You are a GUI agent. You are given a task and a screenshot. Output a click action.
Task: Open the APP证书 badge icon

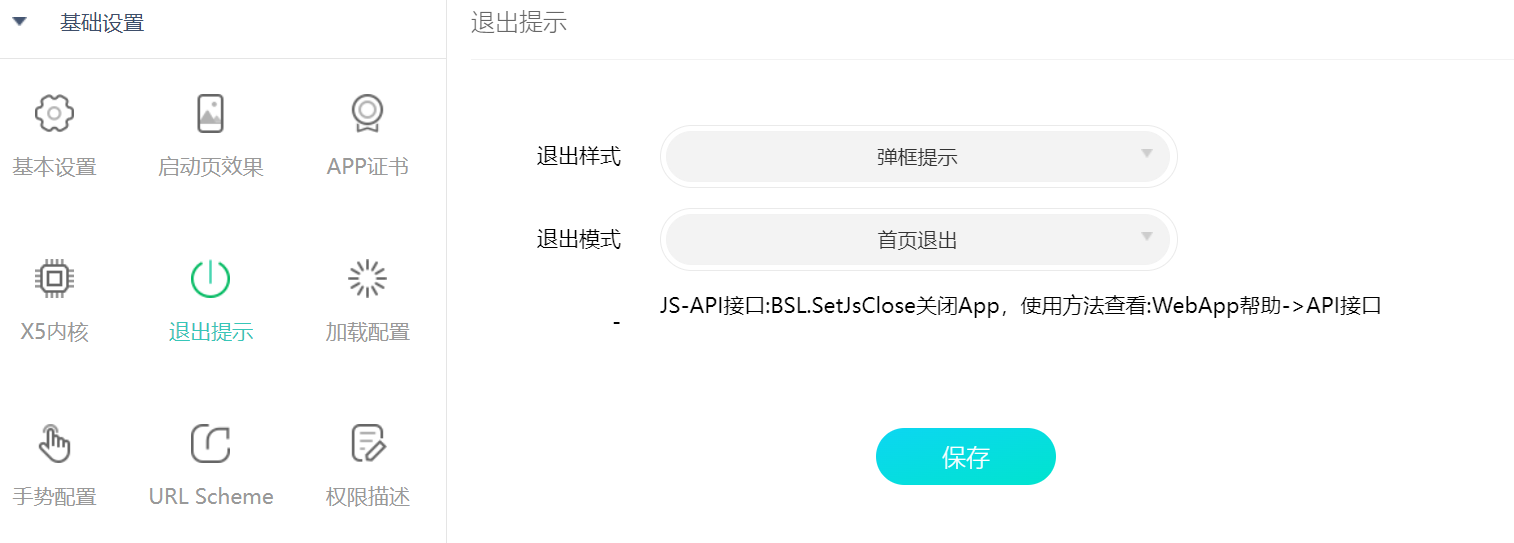tap(367, 114)
